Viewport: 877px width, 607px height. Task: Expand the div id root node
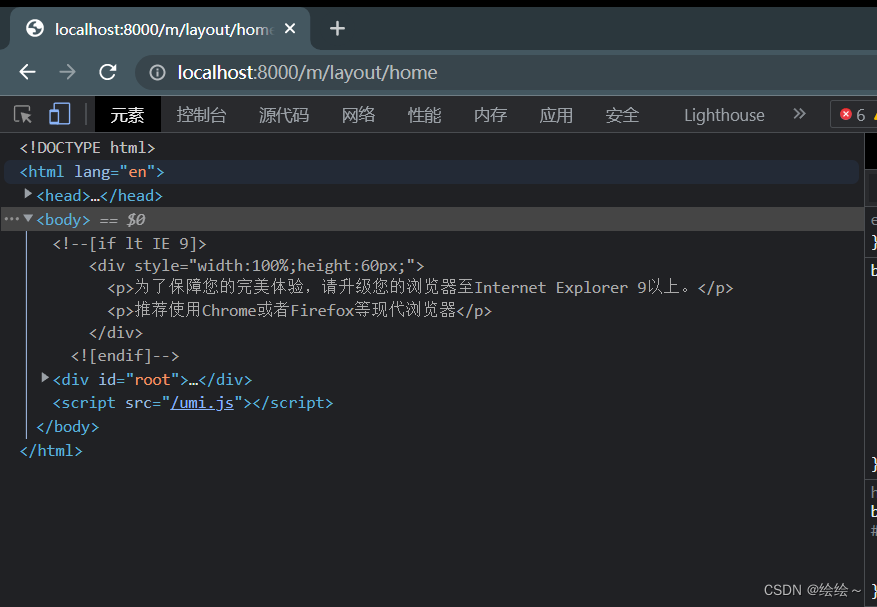45,378
